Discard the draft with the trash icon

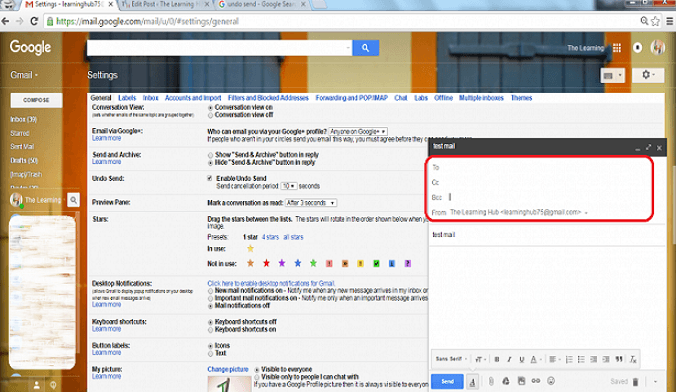pyautogui.click(x=635, y=382)
